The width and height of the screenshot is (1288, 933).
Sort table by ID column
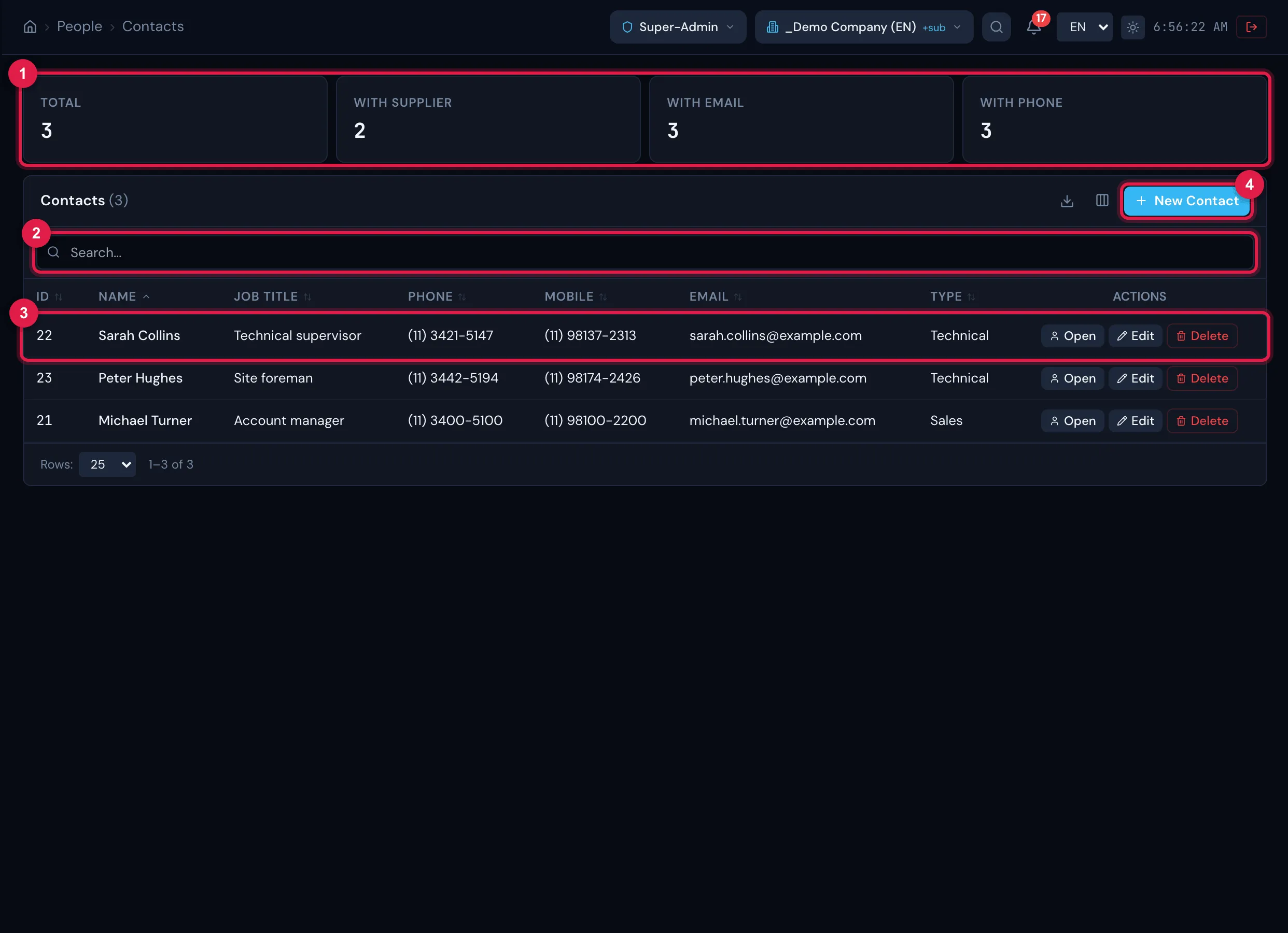tap(49, 296)
